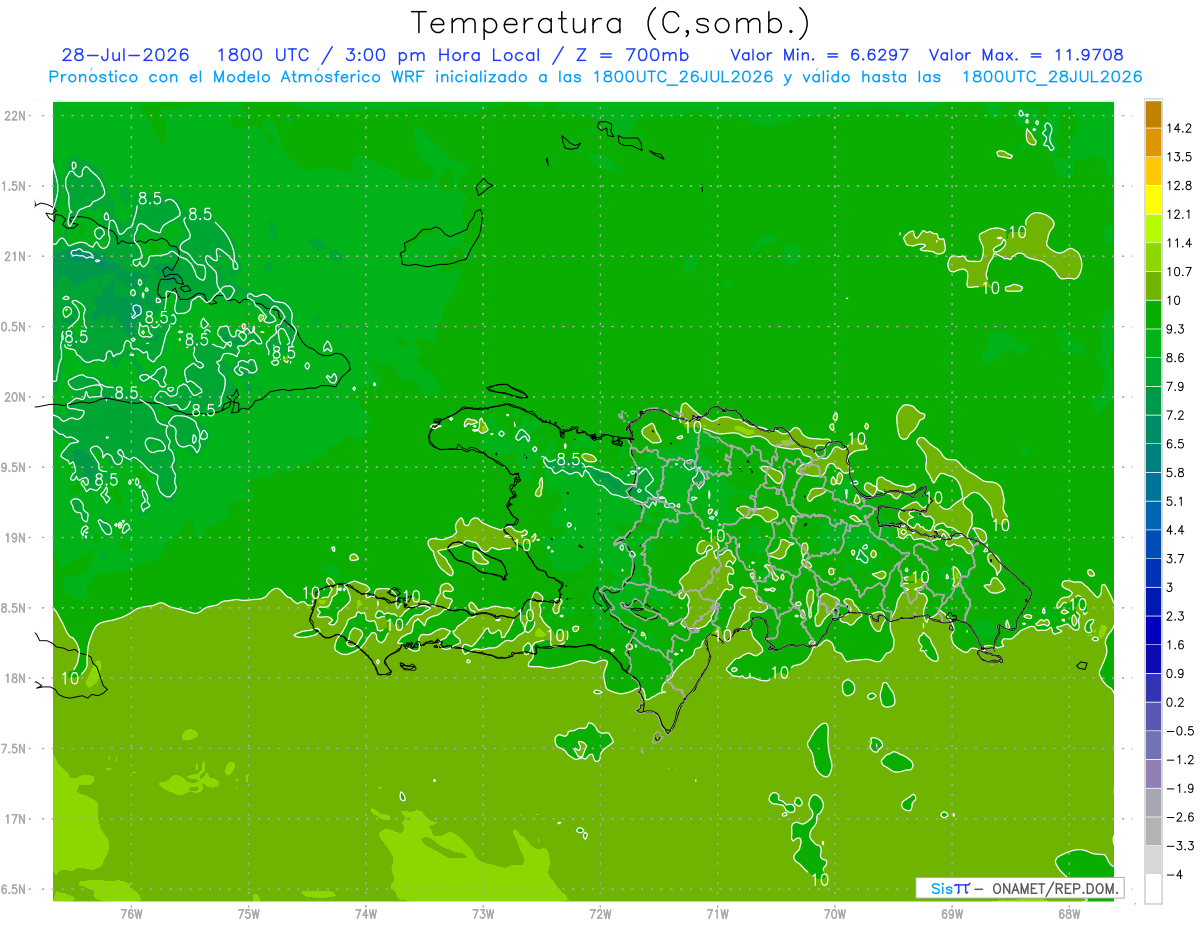
Task: Click the 76W longitude axis label
Action: click(131, 913)
